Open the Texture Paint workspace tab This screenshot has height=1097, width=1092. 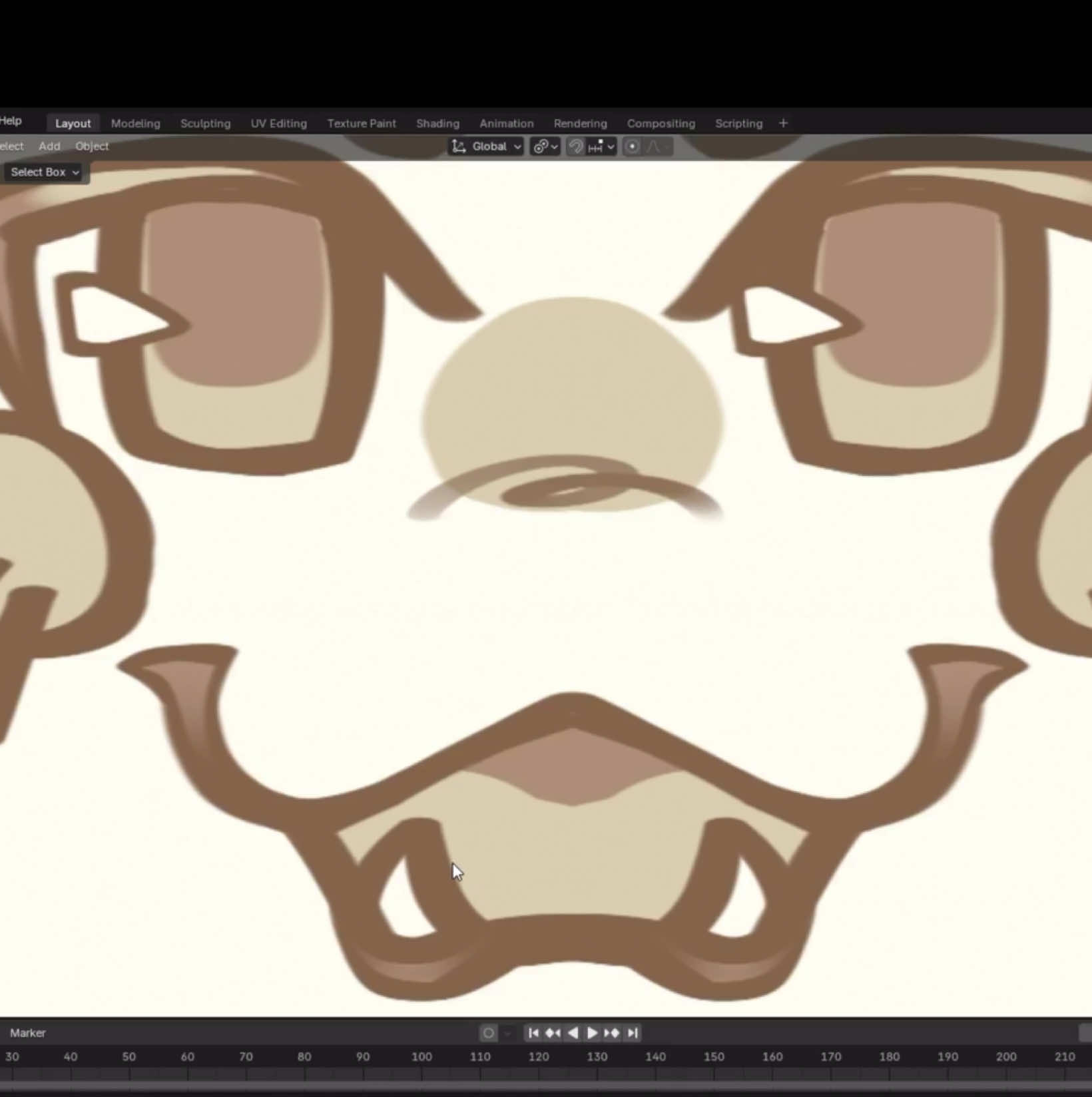362,123
